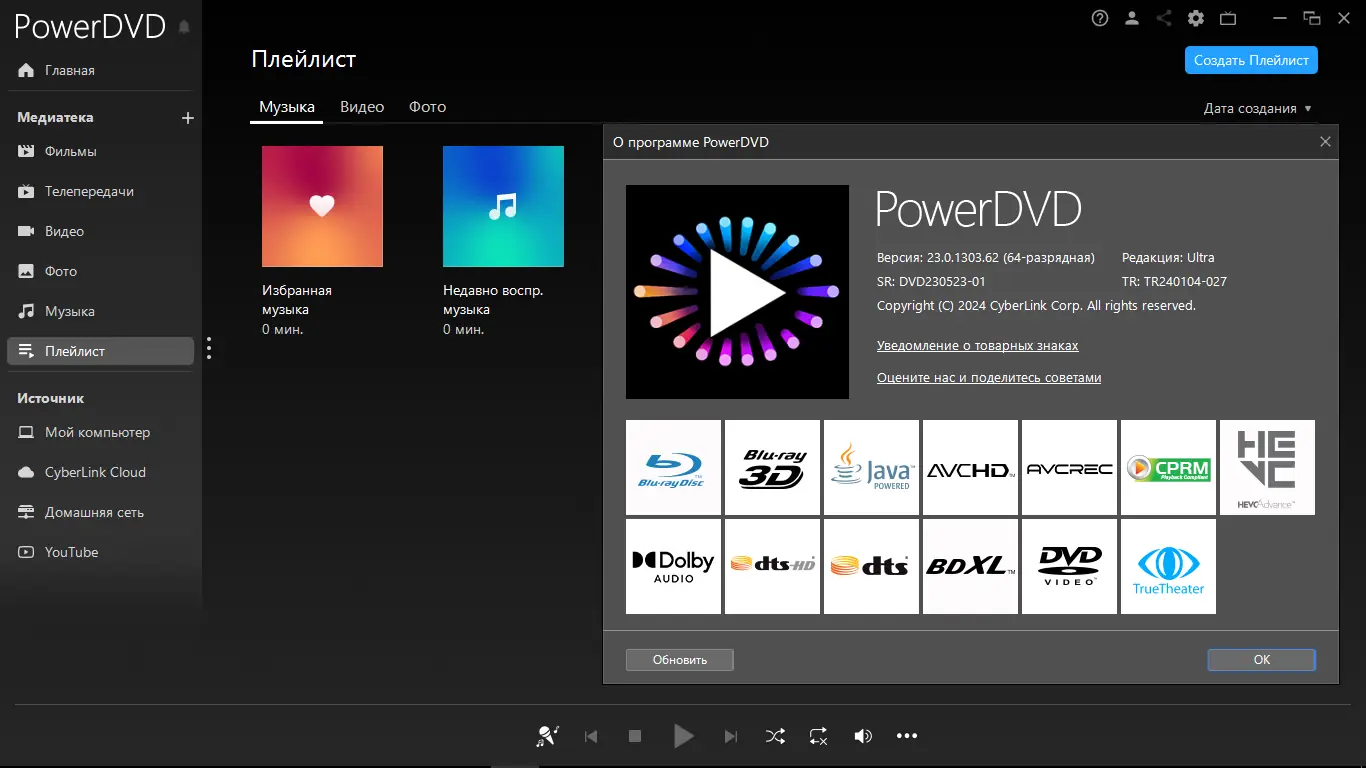Click the AVCREC logo tile
Image resolution: width=1366 pixels, height=768 pixels.
[1069, 467]
